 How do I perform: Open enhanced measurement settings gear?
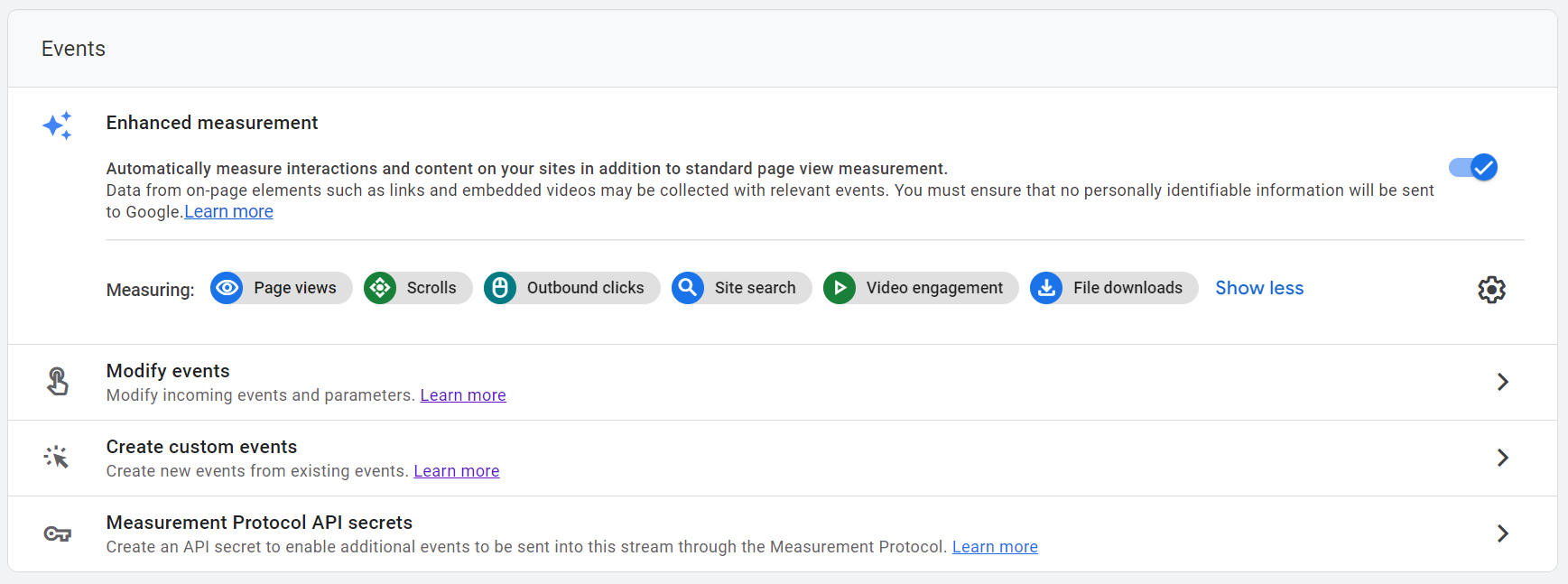[x=1491, y=290]
